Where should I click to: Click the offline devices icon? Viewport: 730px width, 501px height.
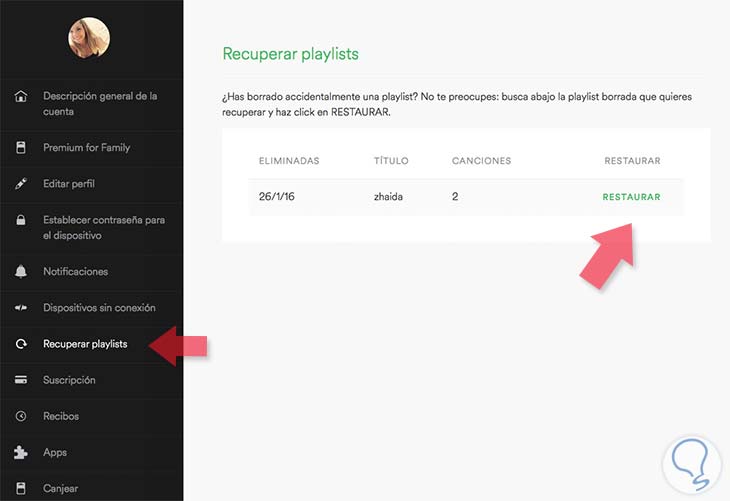21,308
